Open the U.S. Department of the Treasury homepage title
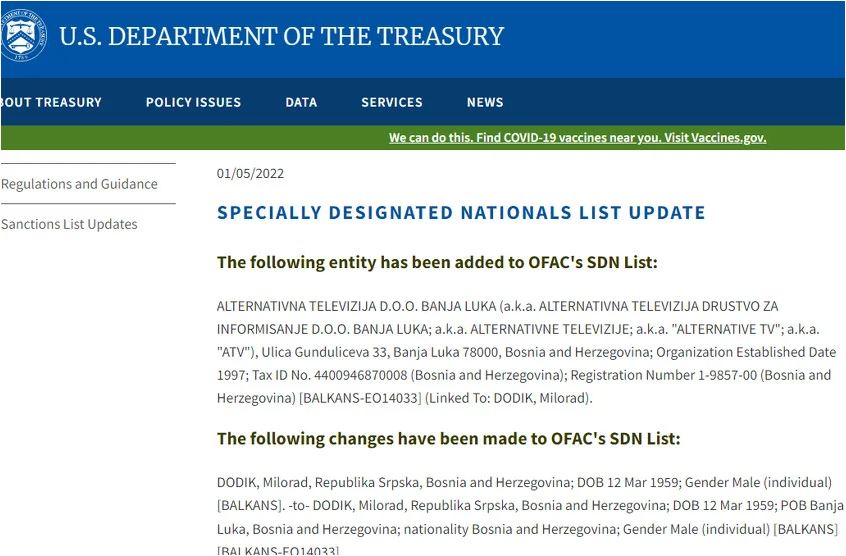Image resolution: width=846 pixels, height=556 pixels. [281, 37]
